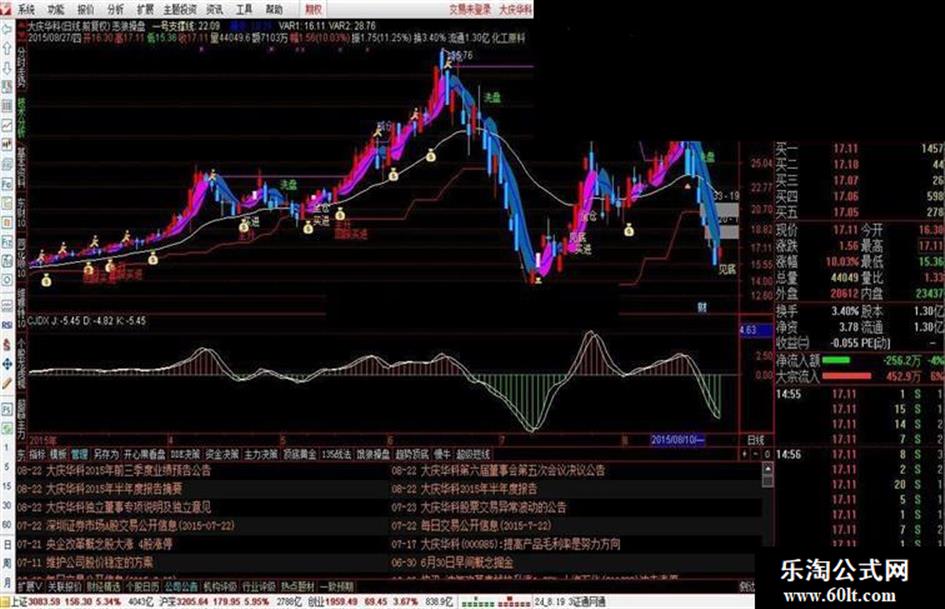Switch to the 分时走势 vertical tab
This screenshot has width=945, height=609.
point(21,67)
